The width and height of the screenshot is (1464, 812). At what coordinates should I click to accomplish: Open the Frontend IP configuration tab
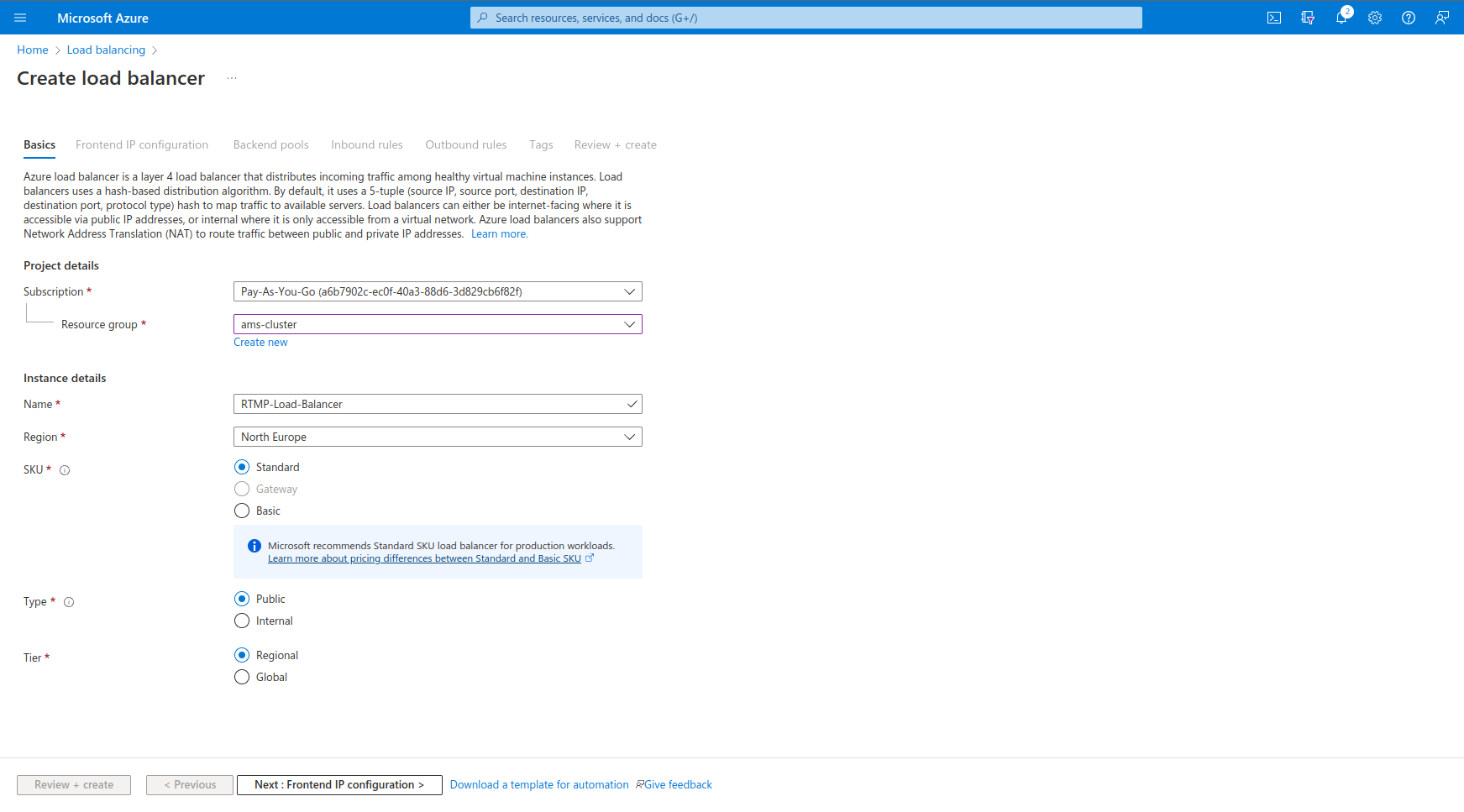click(142, 144)
